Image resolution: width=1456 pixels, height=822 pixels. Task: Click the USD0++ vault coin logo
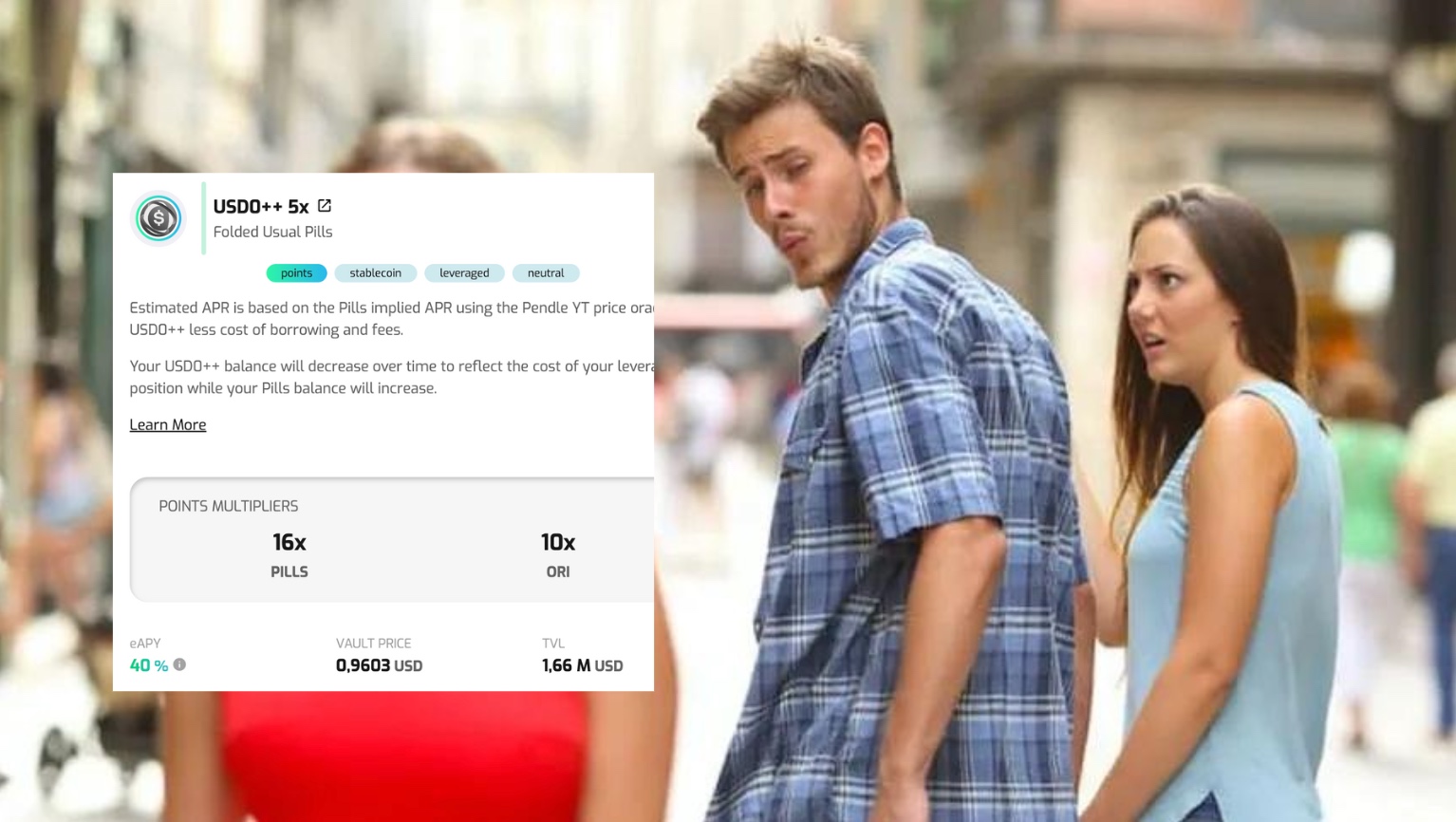point(159,218)
